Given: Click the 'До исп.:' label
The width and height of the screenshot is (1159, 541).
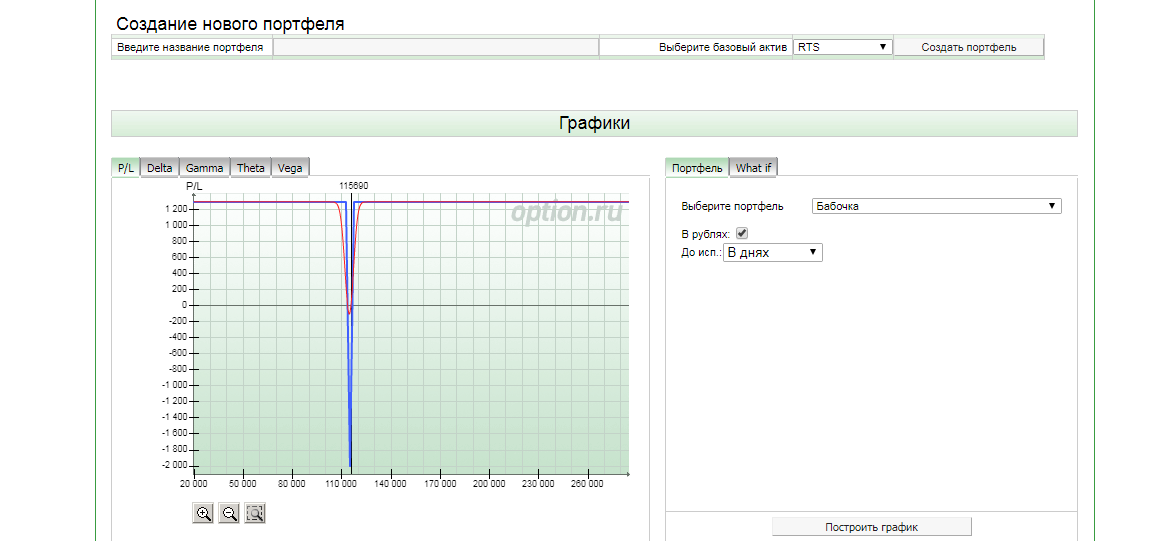Looking at the screenshot, I should pyautogui.click(x=701, y=253).
